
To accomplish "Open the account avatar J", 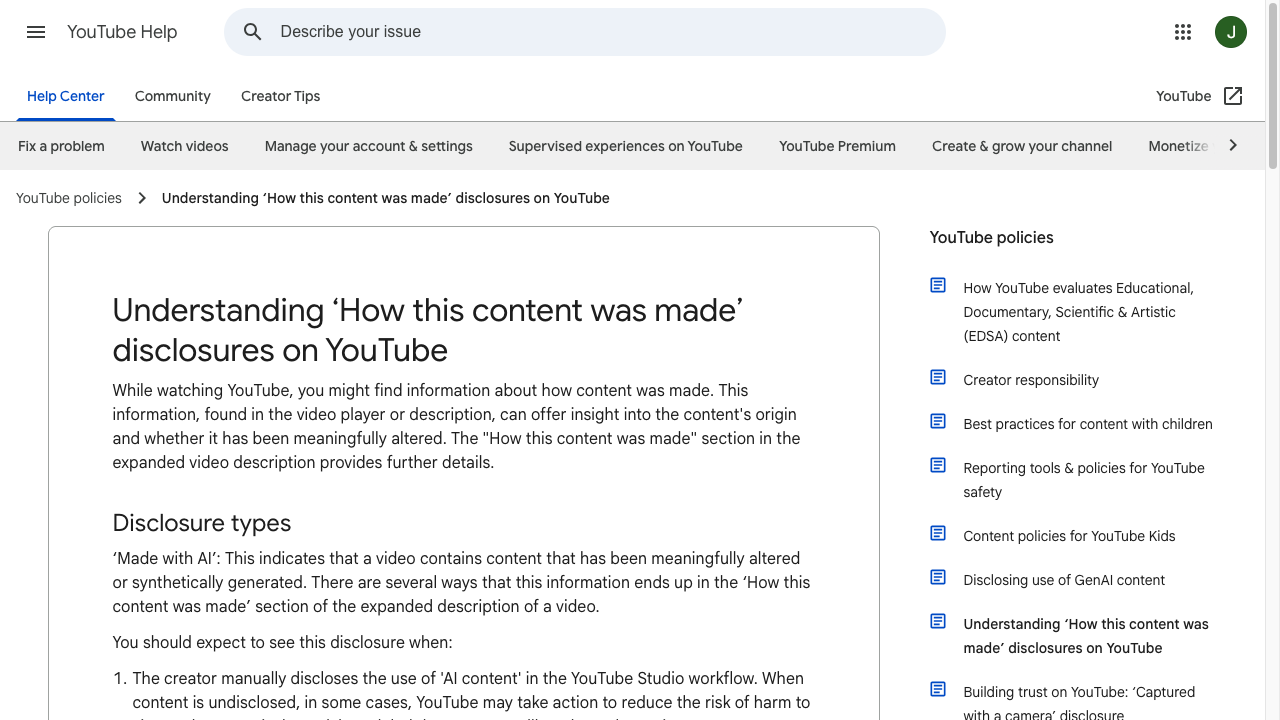I will click(1231, 32).
